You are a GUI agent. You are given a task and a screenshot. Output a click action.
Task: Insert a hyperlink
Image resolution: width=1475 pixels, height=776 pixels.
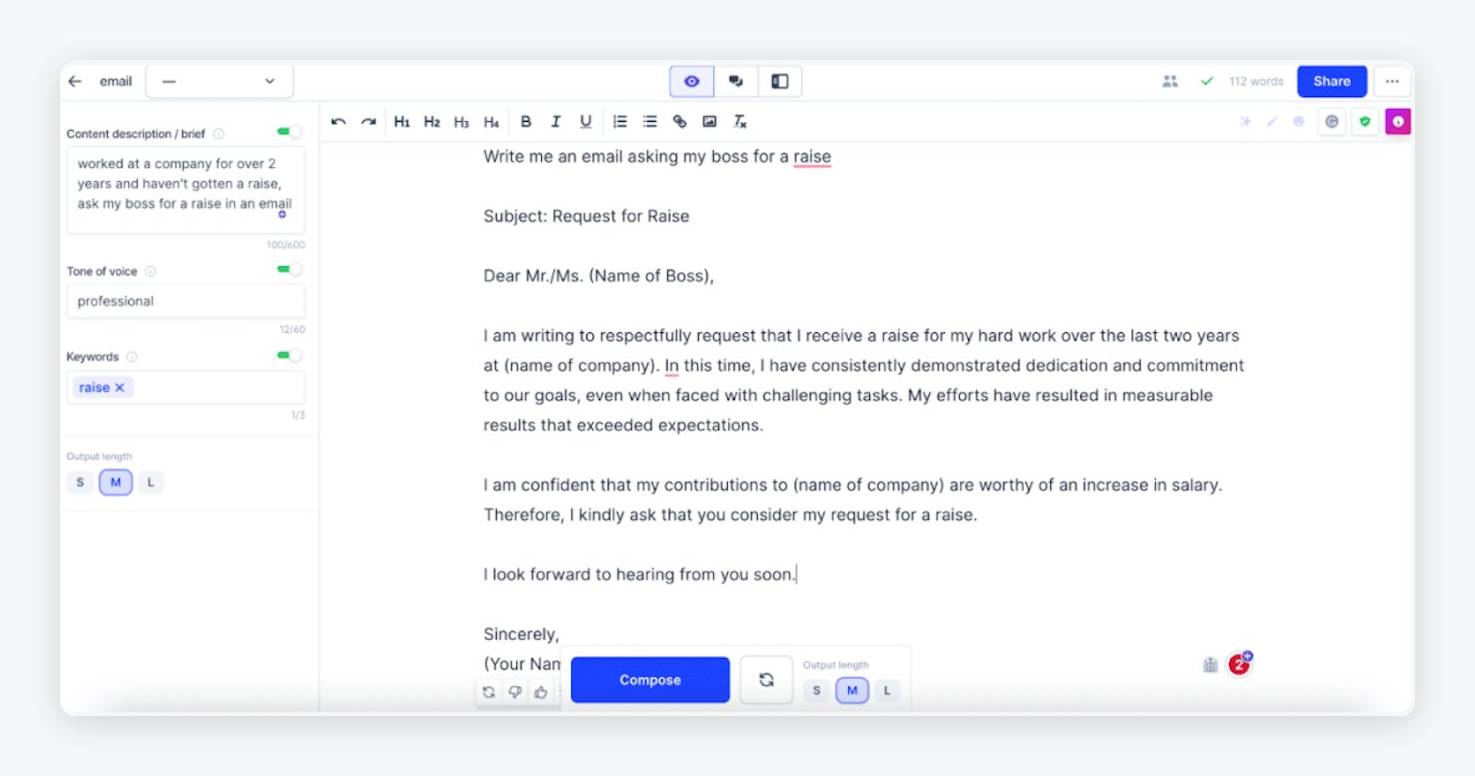(x=680, y=122)
